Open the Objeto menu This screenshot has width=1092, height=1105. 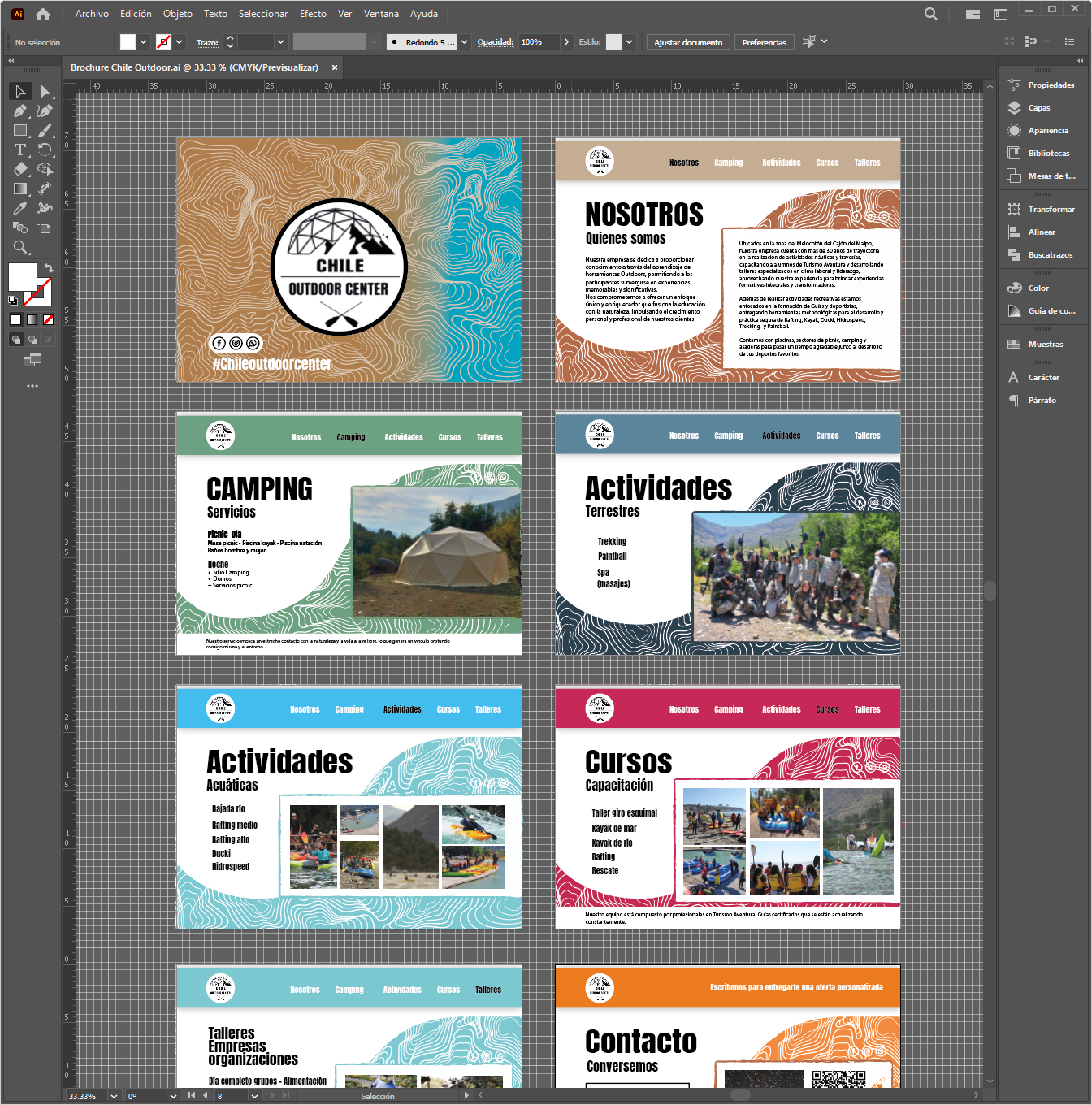click(x=177, y=14)
